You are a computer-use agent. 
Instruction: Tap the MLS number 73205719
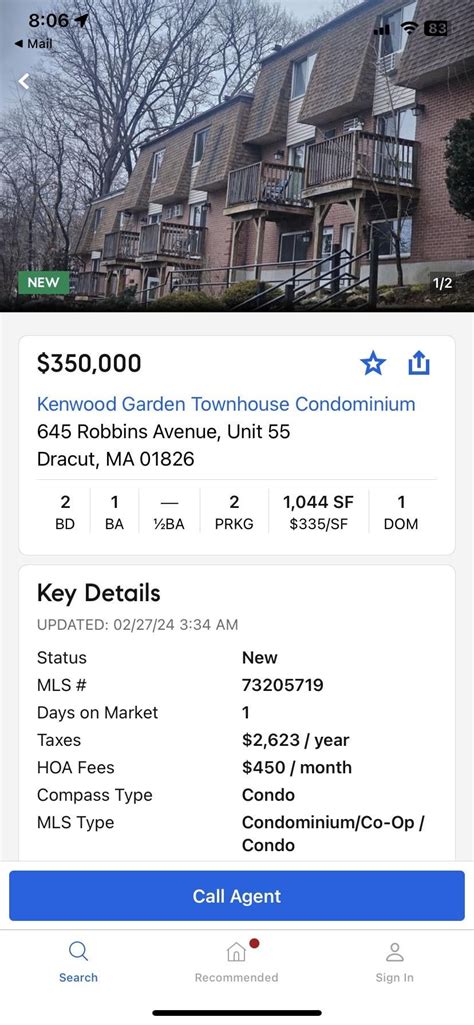pyautogui.click(x=282, y=685)
